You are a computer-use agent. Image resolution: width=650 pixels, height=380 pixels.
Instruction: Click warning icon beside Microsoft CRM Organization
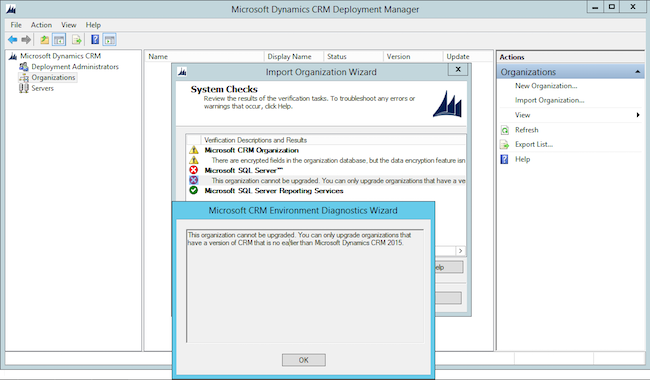(x=194, y=150)
